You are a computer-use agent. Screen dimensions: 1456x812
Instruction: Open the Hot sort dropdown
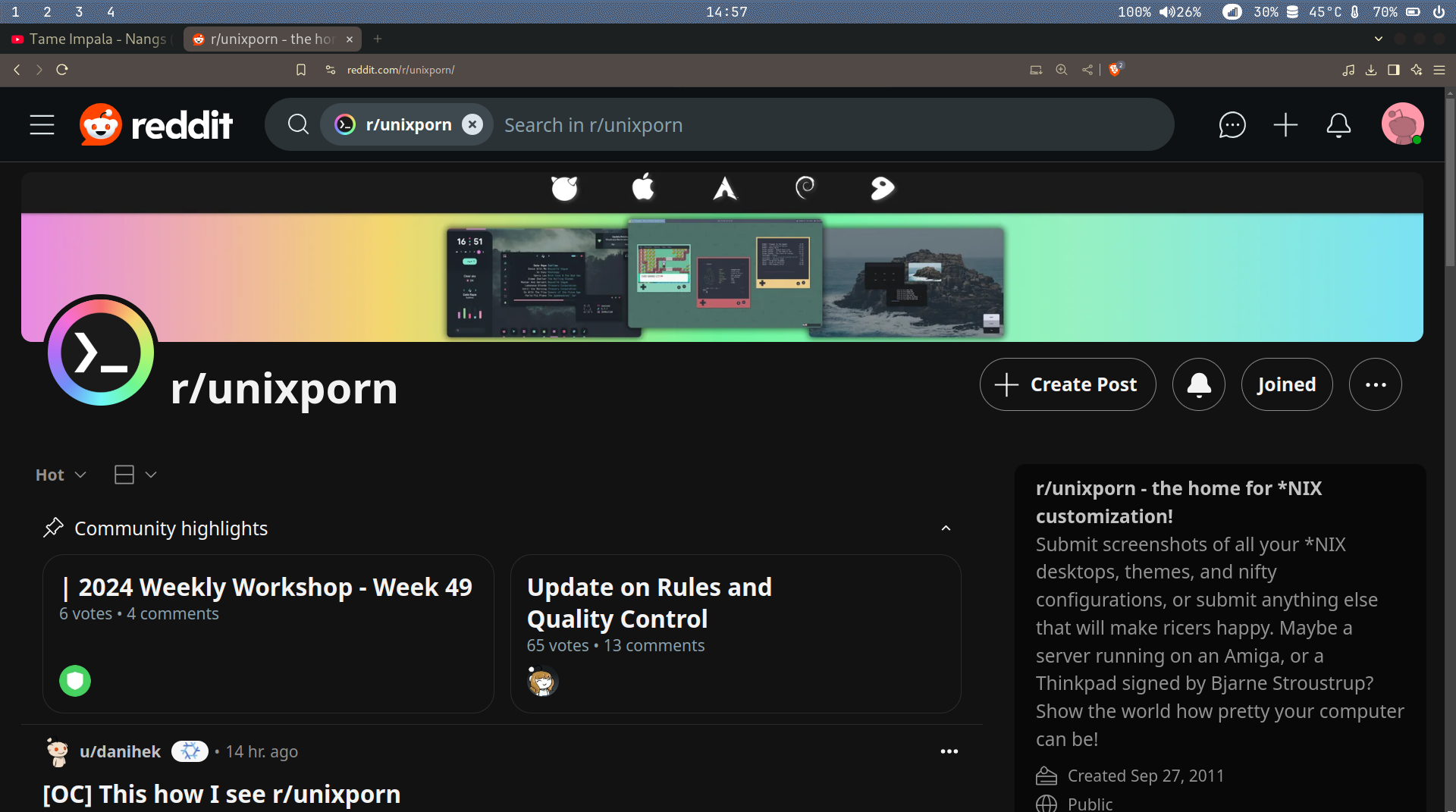pyautogui.click(x=59, y=475)
